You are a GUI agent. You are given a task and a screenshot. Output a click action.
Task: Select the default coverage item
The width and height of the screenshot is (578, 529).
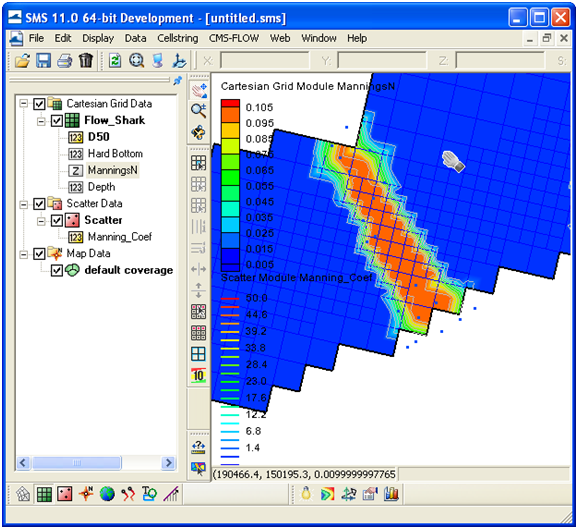pyautogui.click(x=129, y=270)
